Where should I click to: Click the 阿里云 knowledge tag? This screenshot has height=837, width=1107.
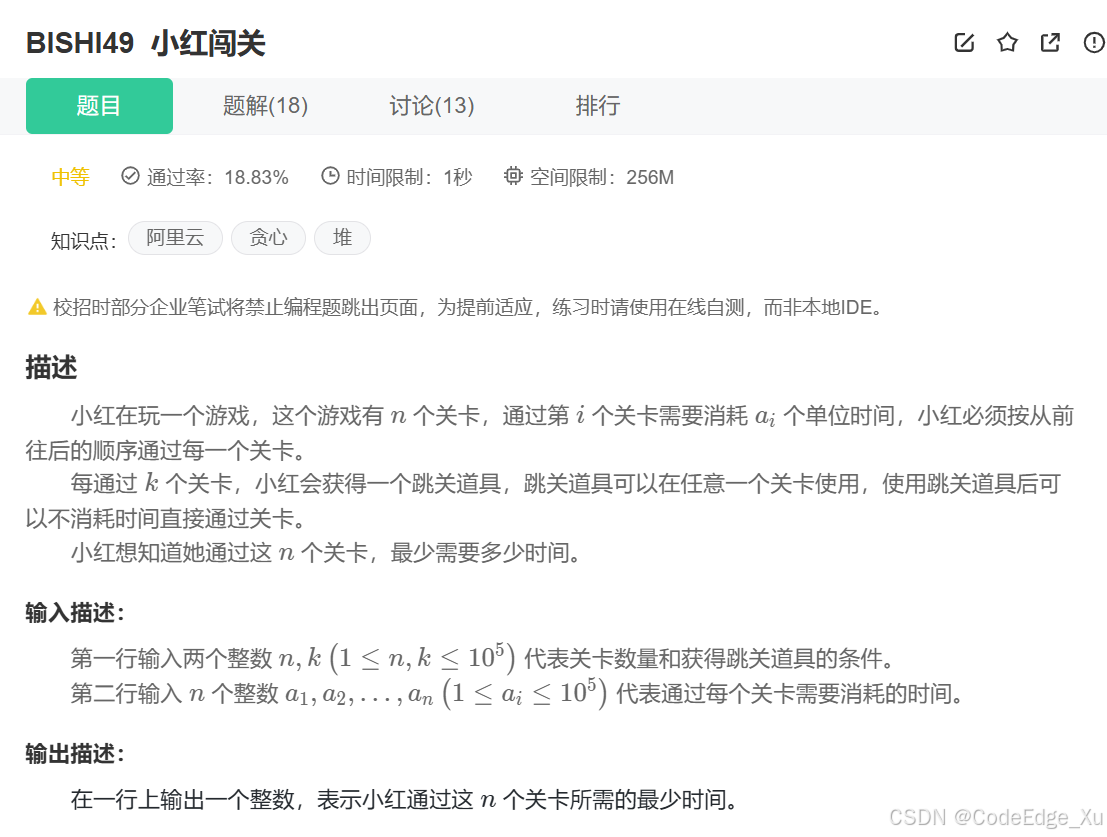[175, 238]
